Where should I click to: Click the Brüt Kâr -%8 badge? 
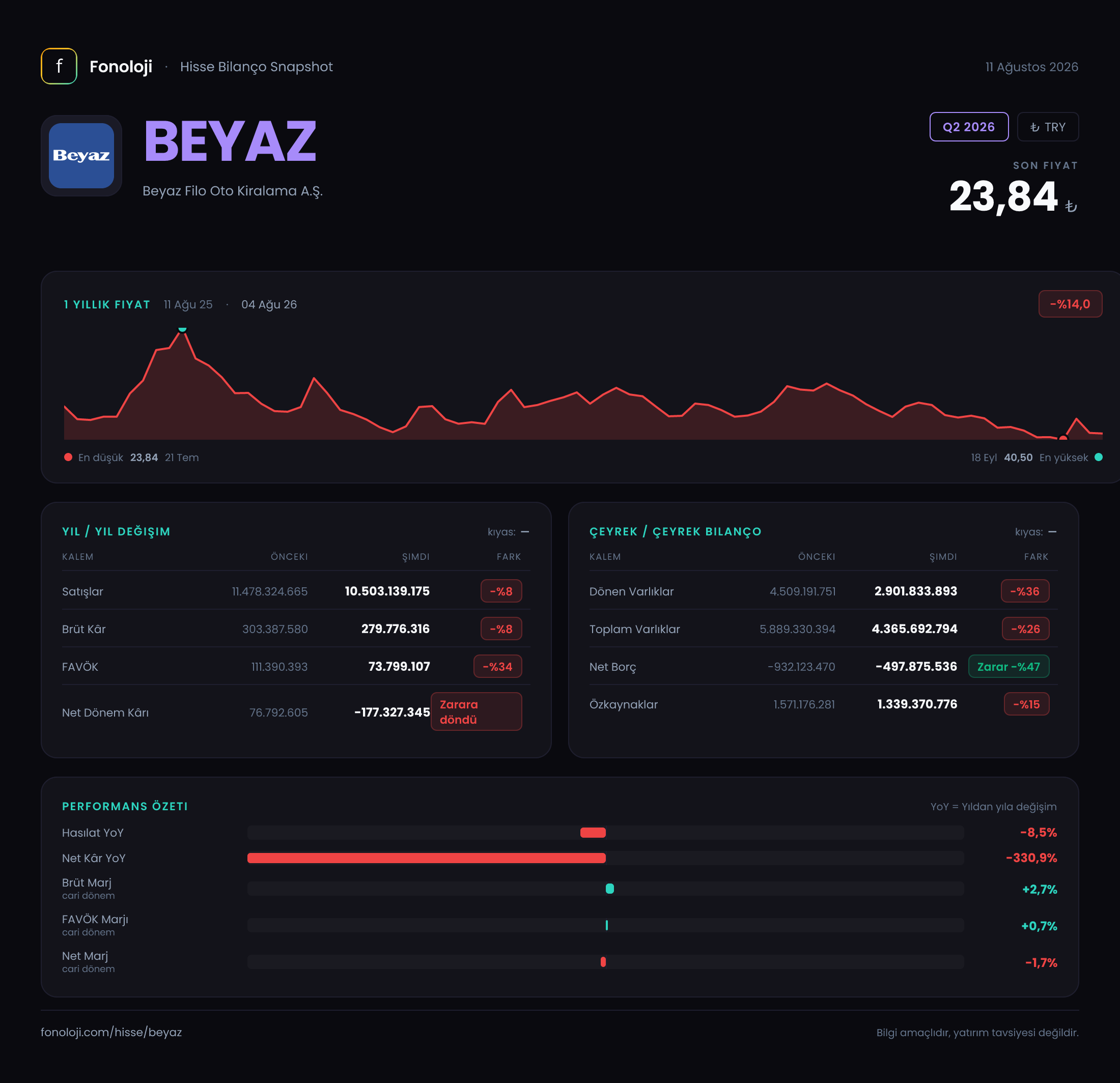(501, 629)
